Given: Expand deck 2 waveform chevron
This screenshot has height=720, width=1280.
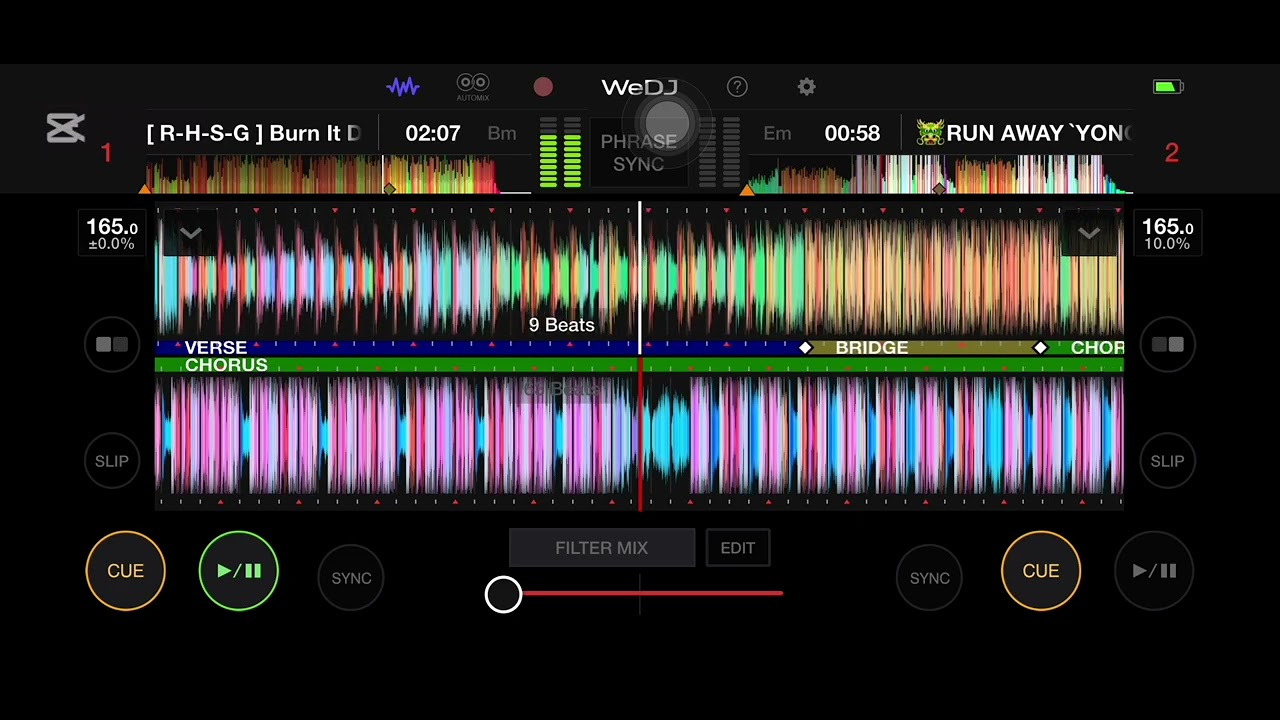Looking at the screenshot, I should pyautogui.click(x=1089, y=233).
